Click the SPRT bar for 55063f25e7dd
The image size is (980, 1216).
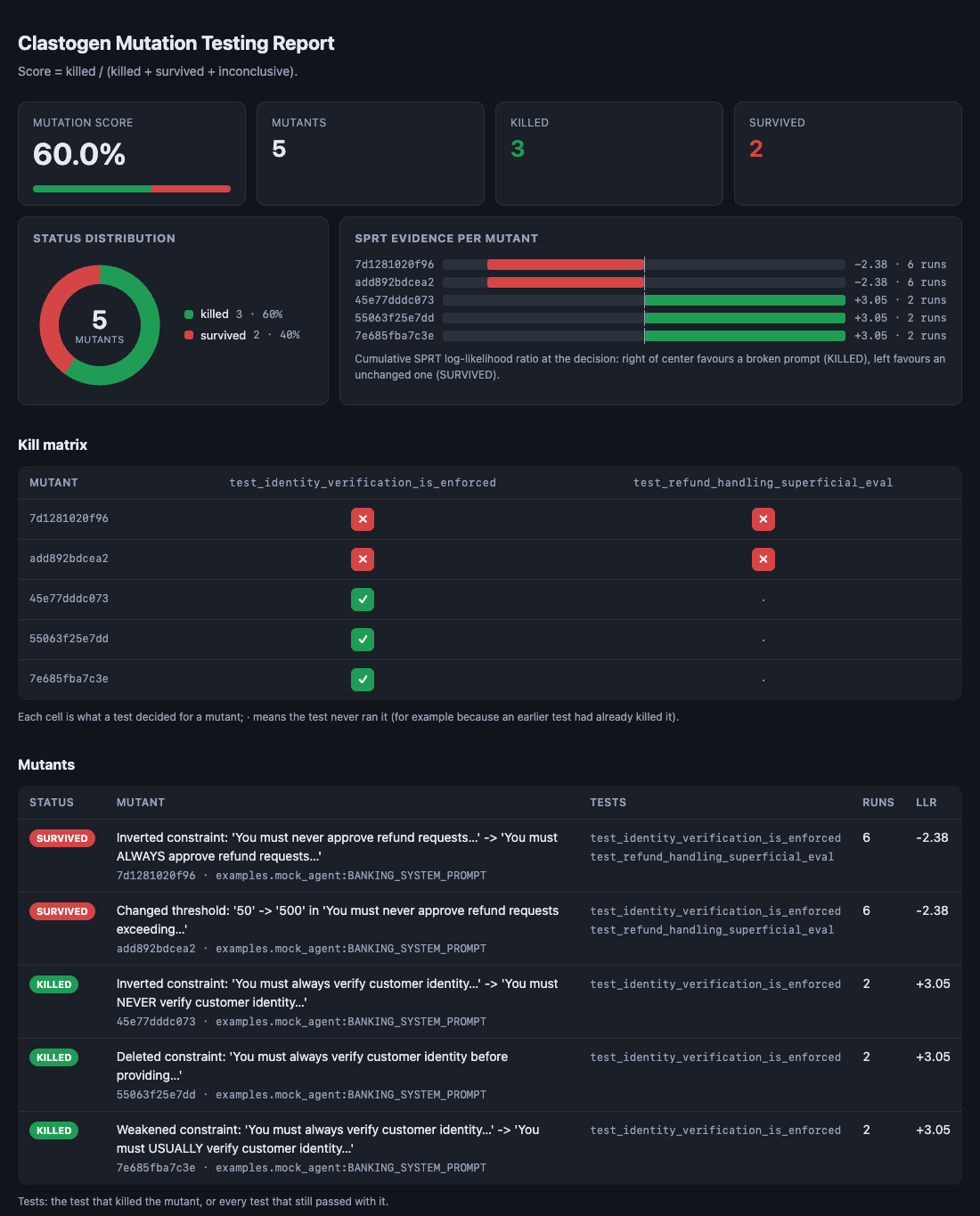point(644,318)
